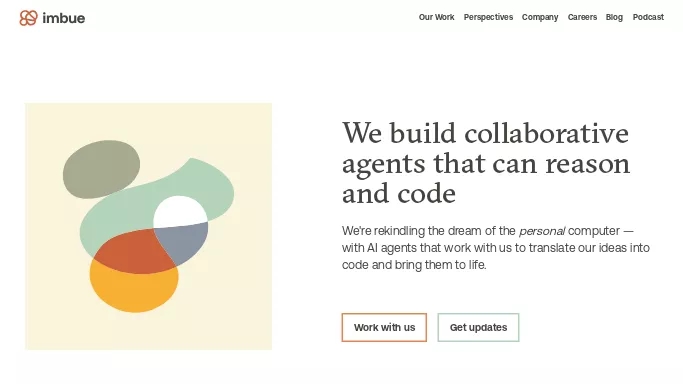683x384 pixels.
Task: Click the imbue knot logo icon
Action: [28, 18]
